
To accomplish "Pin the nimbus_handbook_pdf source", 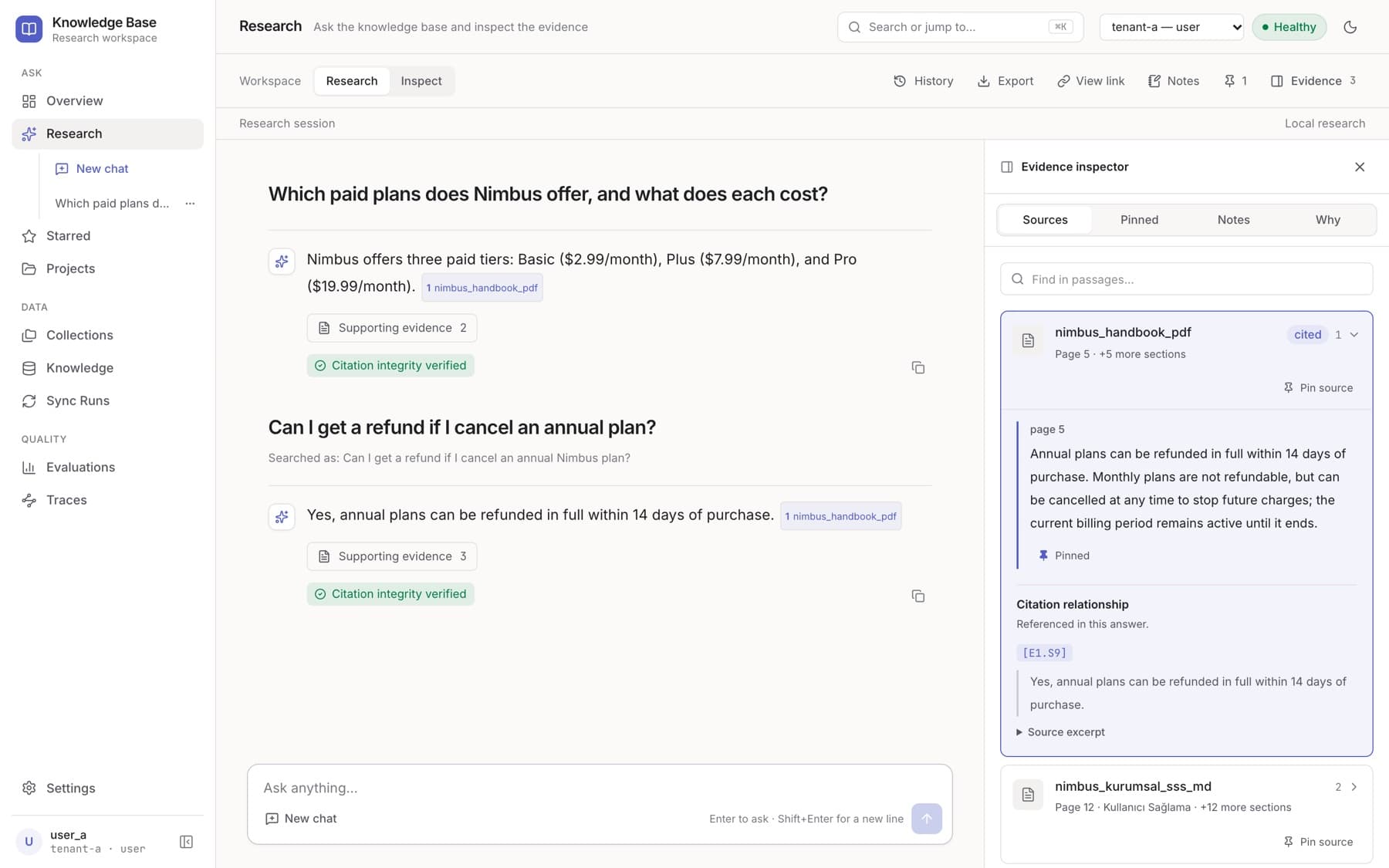I will tap(1318, 388).
